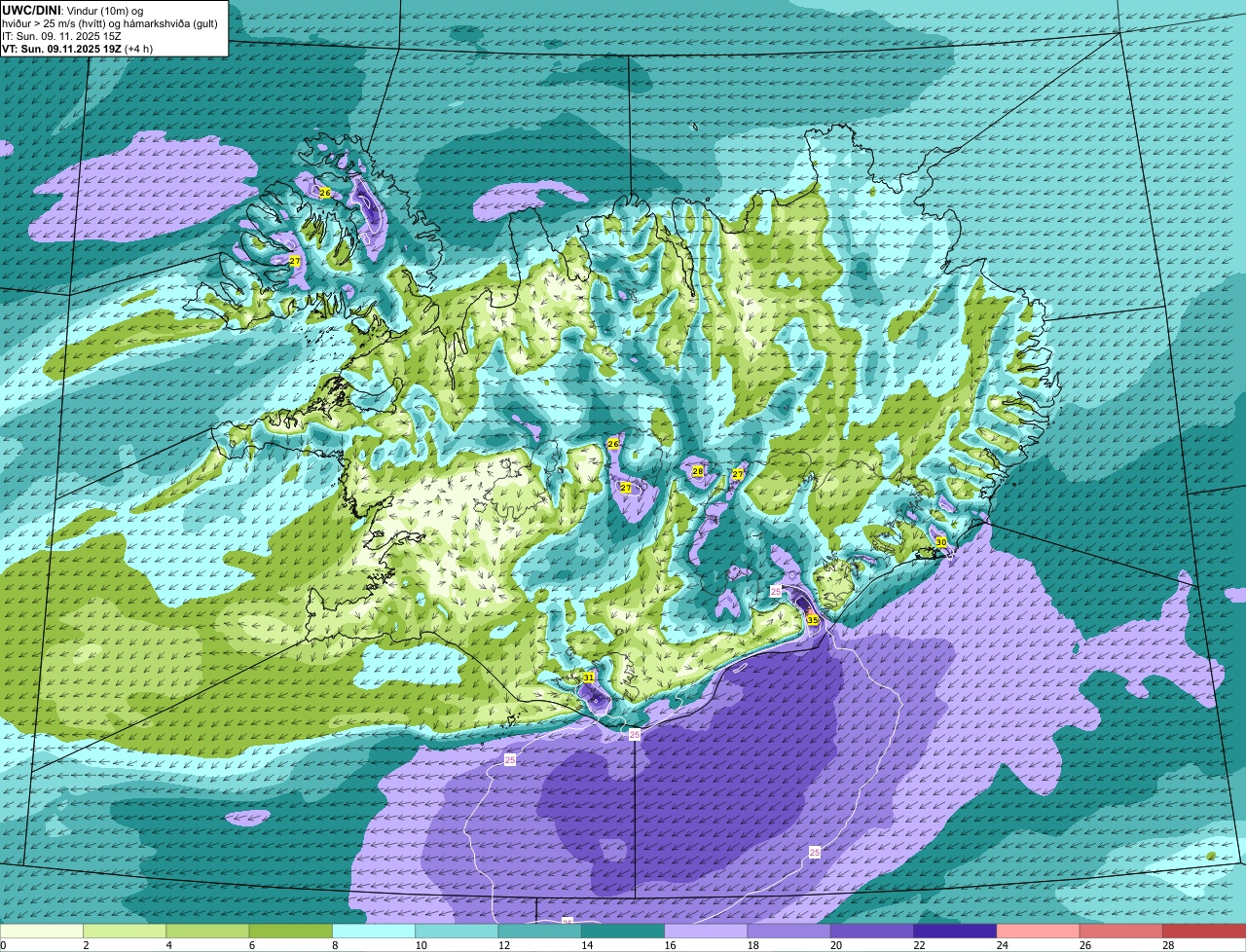Pick the palest 0–2 legend swatch
This screenshot has width=1246, height=952.
pos(42,931)
